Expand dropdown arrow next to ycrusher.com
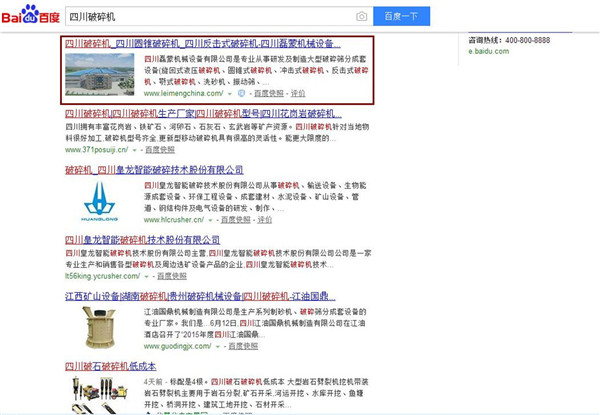 [146, 277]
